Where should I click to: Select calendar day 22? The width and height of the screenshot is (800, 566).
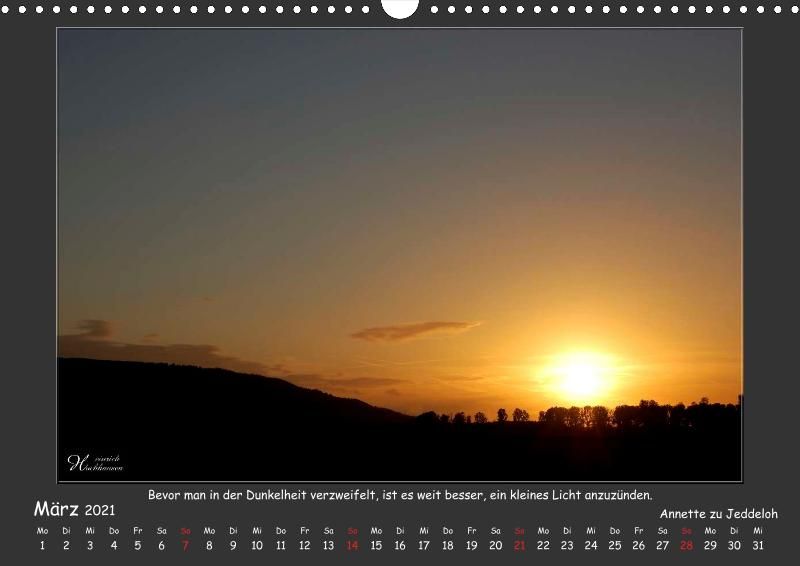click(x=543, y=546)
